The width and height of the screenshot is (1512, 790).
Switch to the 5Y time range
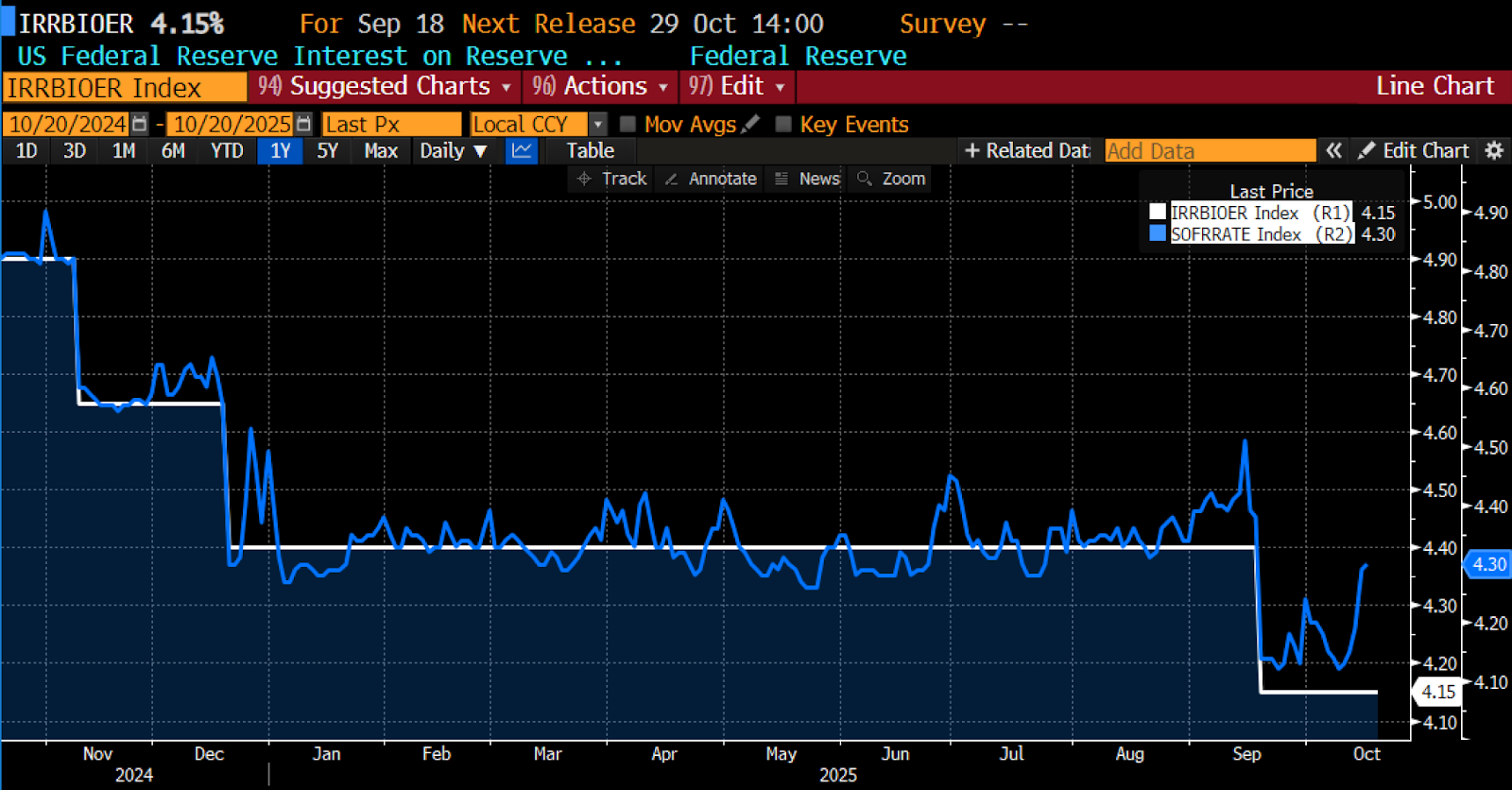(x=327, y=151)
